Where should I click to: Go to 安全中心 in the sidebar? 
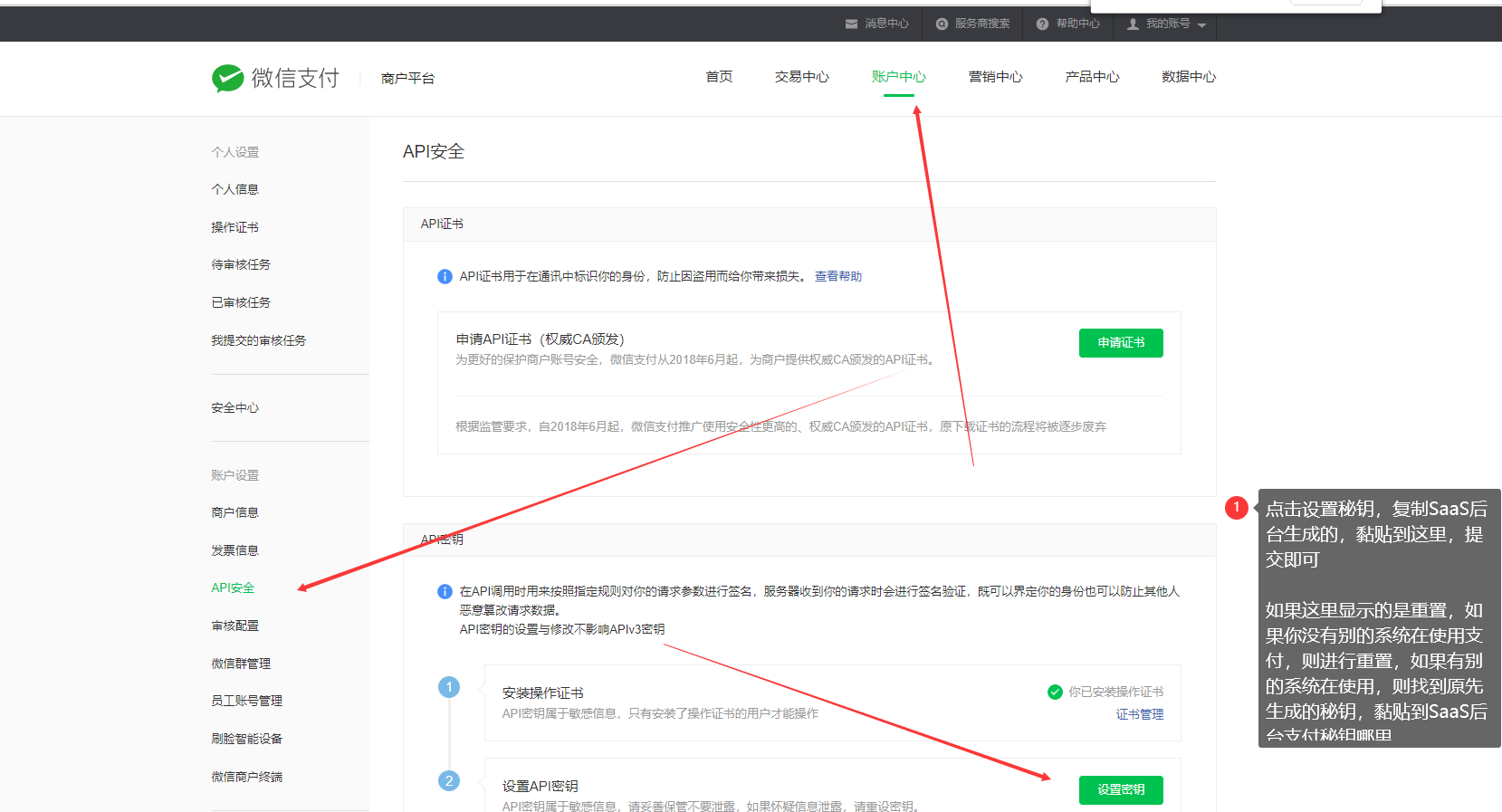click(234, 408)
